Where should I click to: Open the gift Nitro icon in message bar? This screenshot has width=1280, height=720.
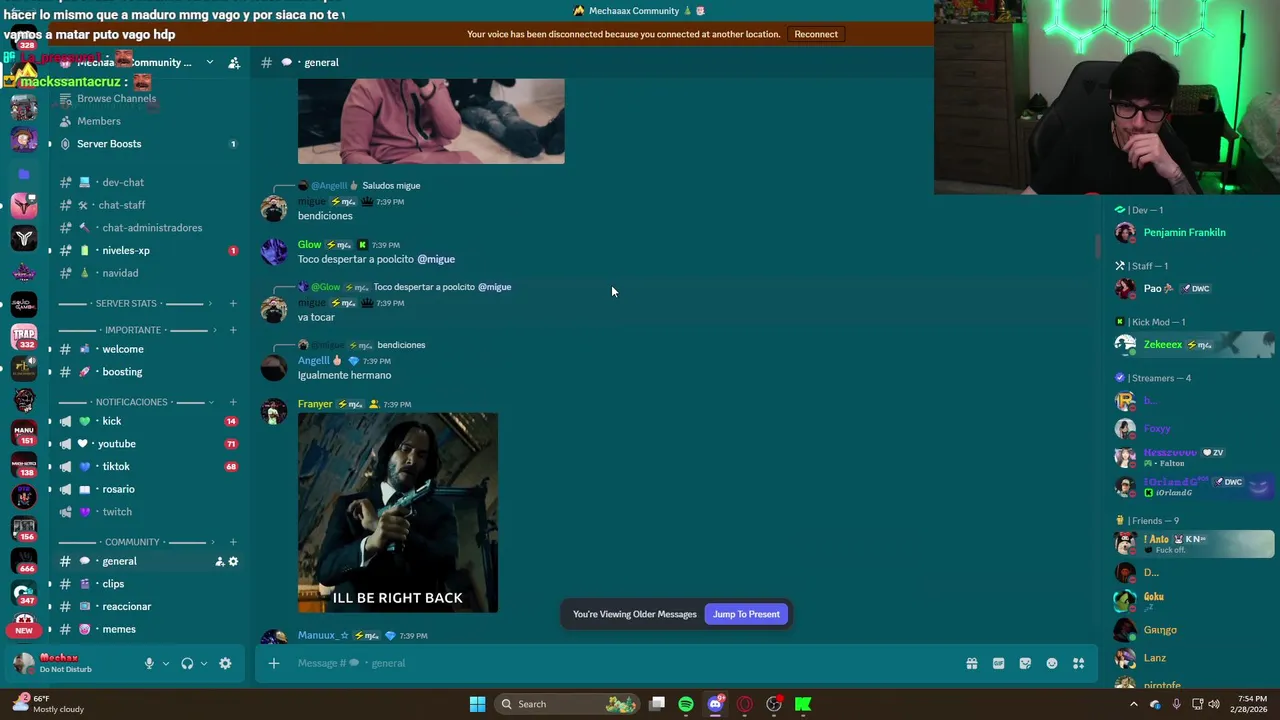point(971,663)
